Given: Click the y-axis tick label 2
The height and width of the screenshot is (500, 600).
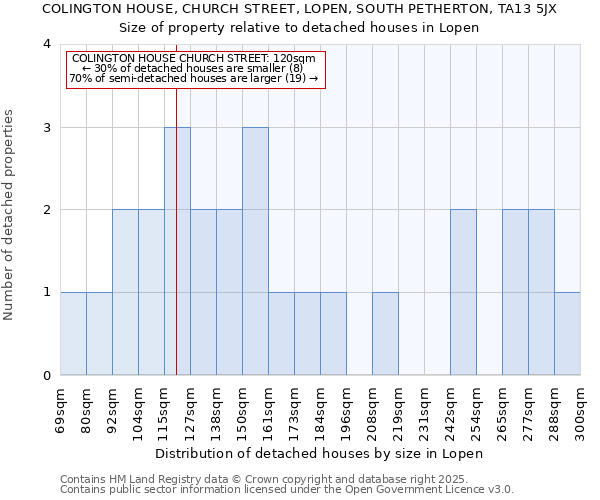Looking at the screenshot, I should [x=46, y=210].
